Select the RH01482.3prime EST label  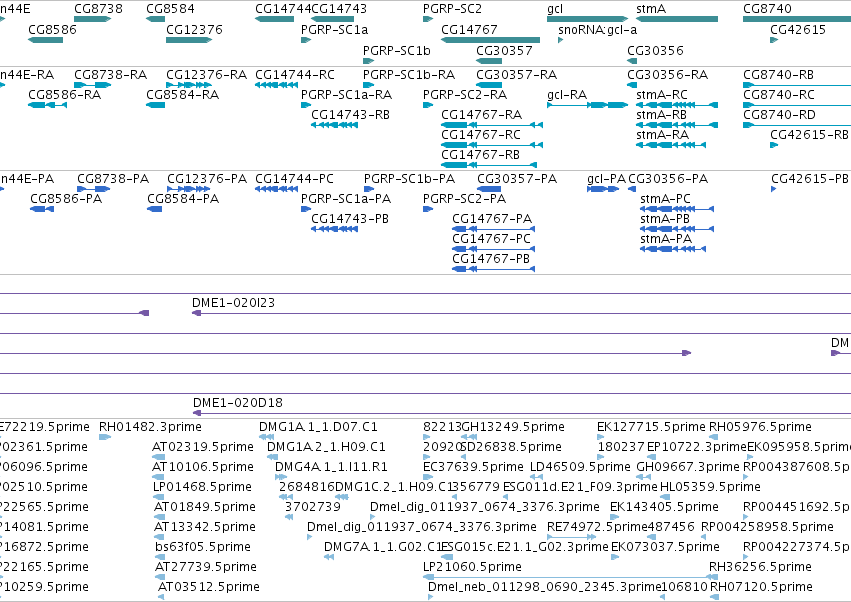click(x=150, y=427)
